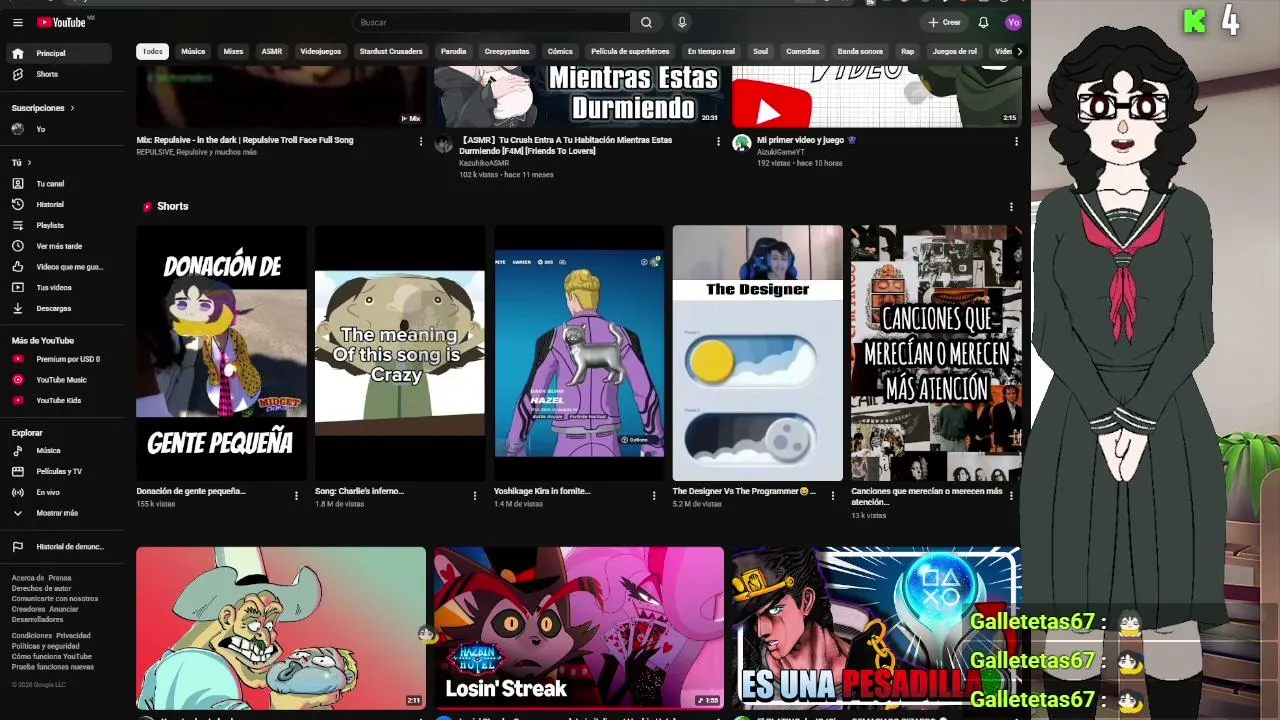Viewport: 1280px width, 720px height.
Task: Play the Canciones que merecían más atención short
Action: (936, 353)
